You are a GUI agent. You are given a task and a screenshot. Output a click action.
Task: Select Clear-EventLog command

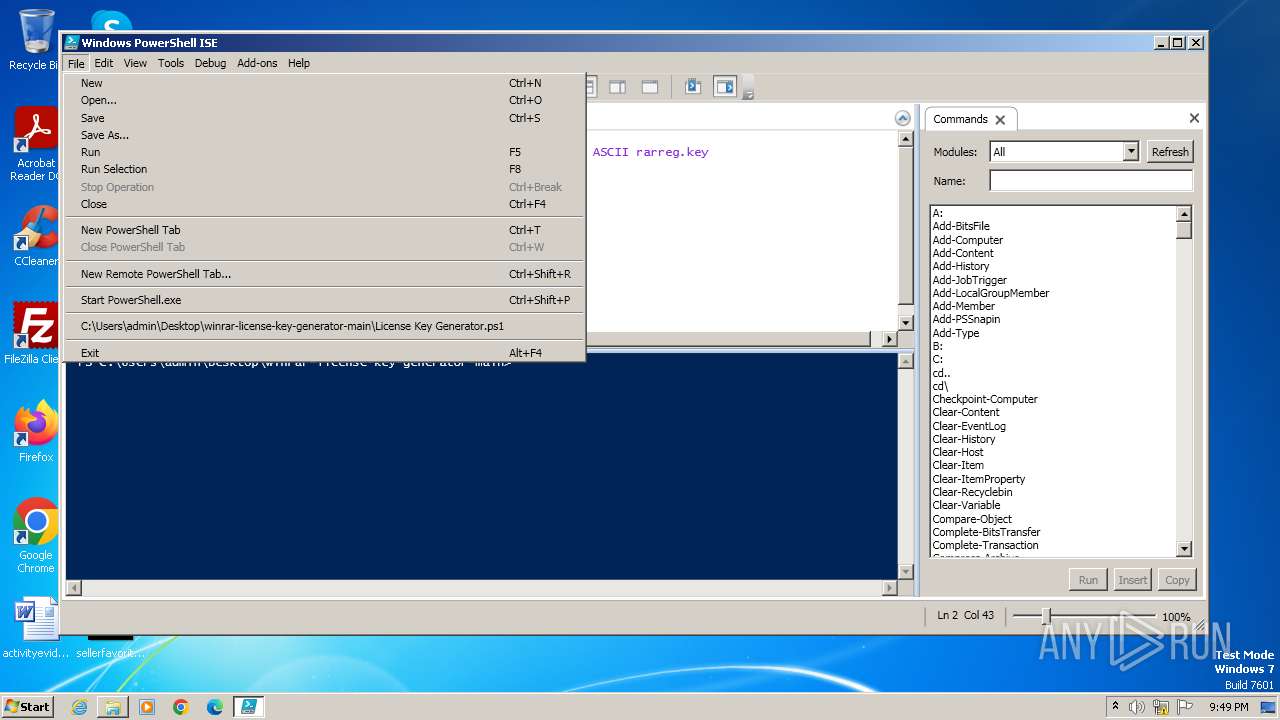(x=969, y=426)
